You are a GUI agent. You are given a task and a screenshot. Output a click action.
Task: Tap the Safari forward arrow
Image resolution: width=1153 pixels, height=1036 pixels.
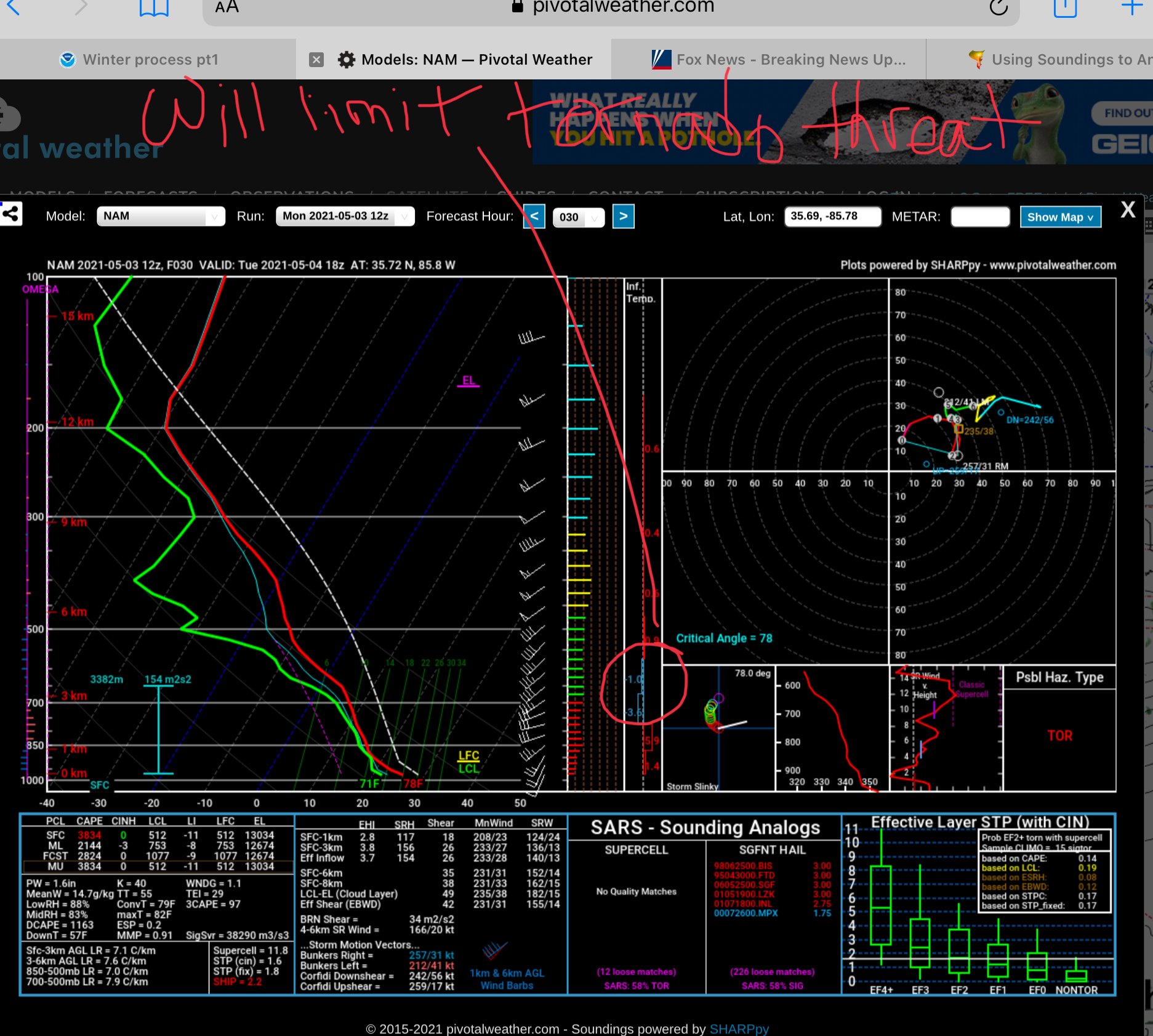coord(81,7)
